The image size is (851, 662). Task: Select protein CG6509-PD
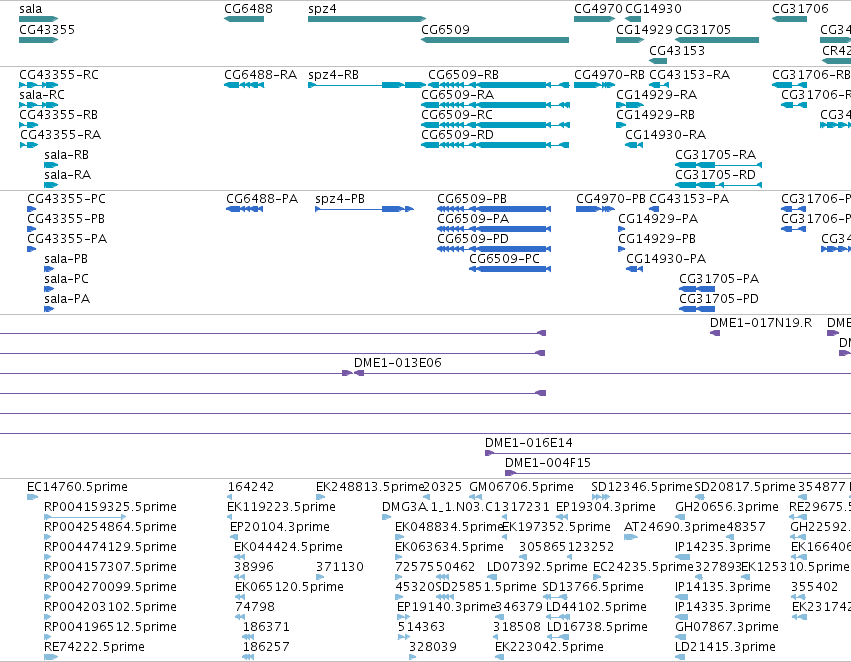[x=494, y=249]
